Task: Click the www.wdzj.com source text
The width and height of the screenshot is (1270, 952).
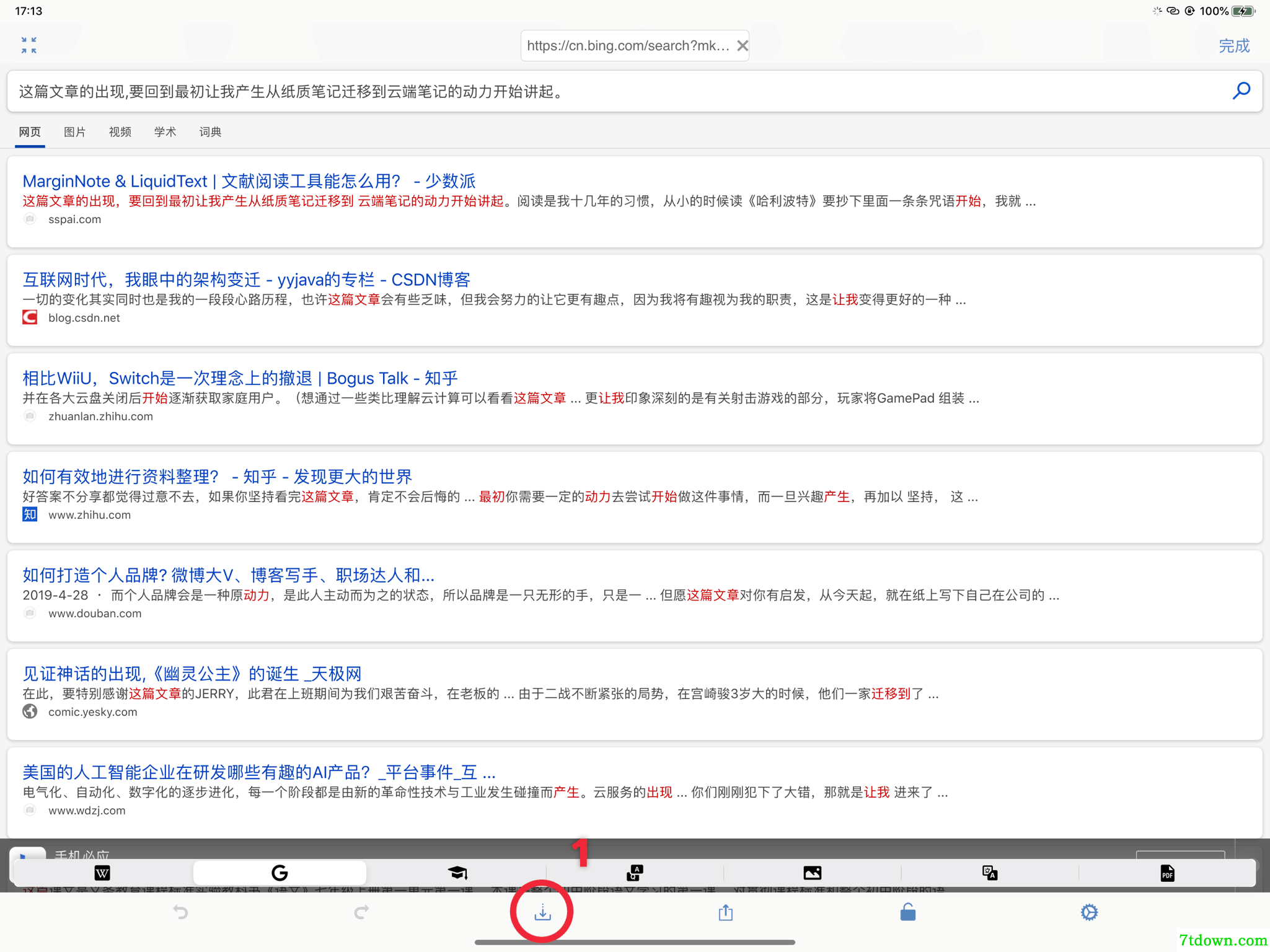Action: tap(87, 811)
